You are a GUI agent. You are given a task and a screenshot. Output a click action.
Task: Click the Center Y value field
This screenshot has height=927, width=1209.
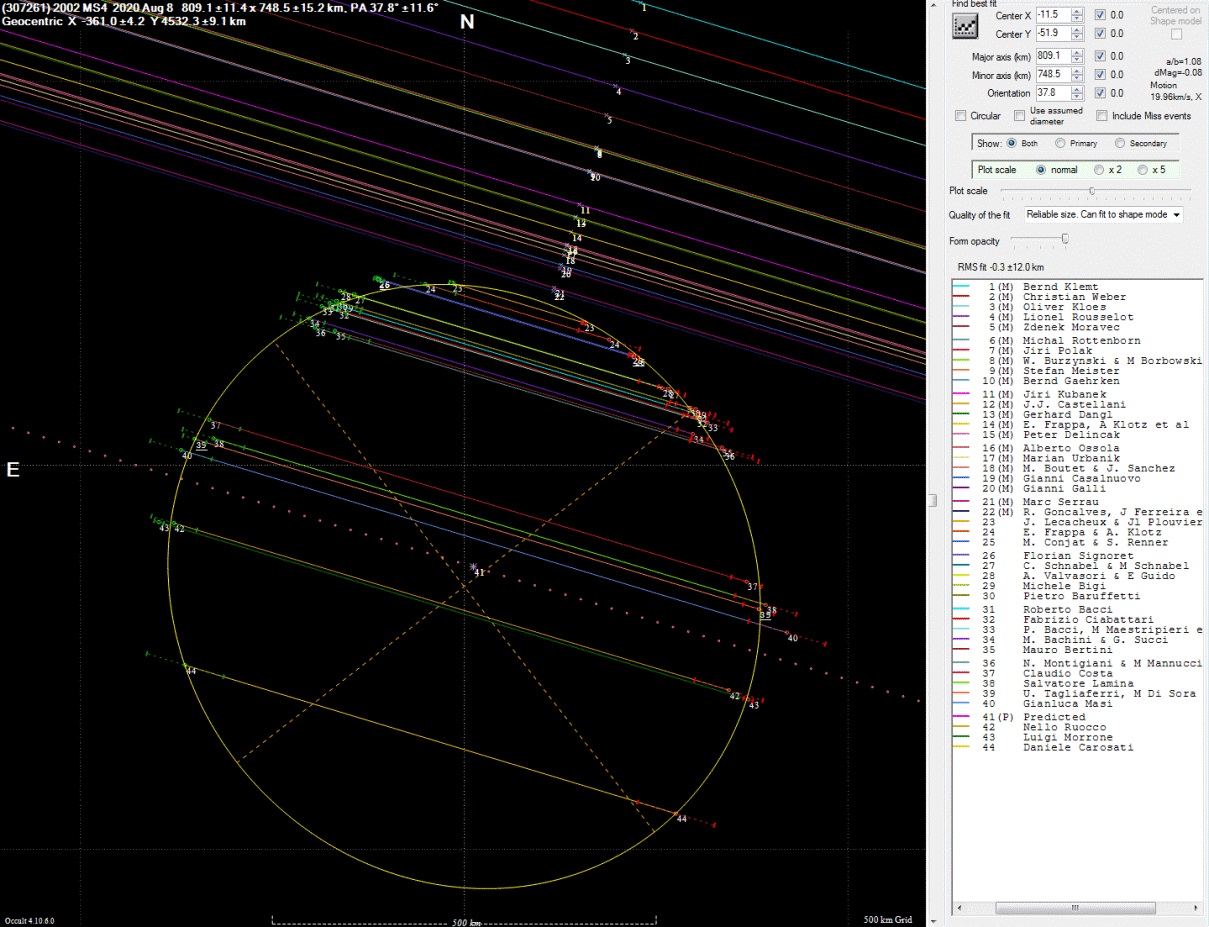[x=1052, y=34]
